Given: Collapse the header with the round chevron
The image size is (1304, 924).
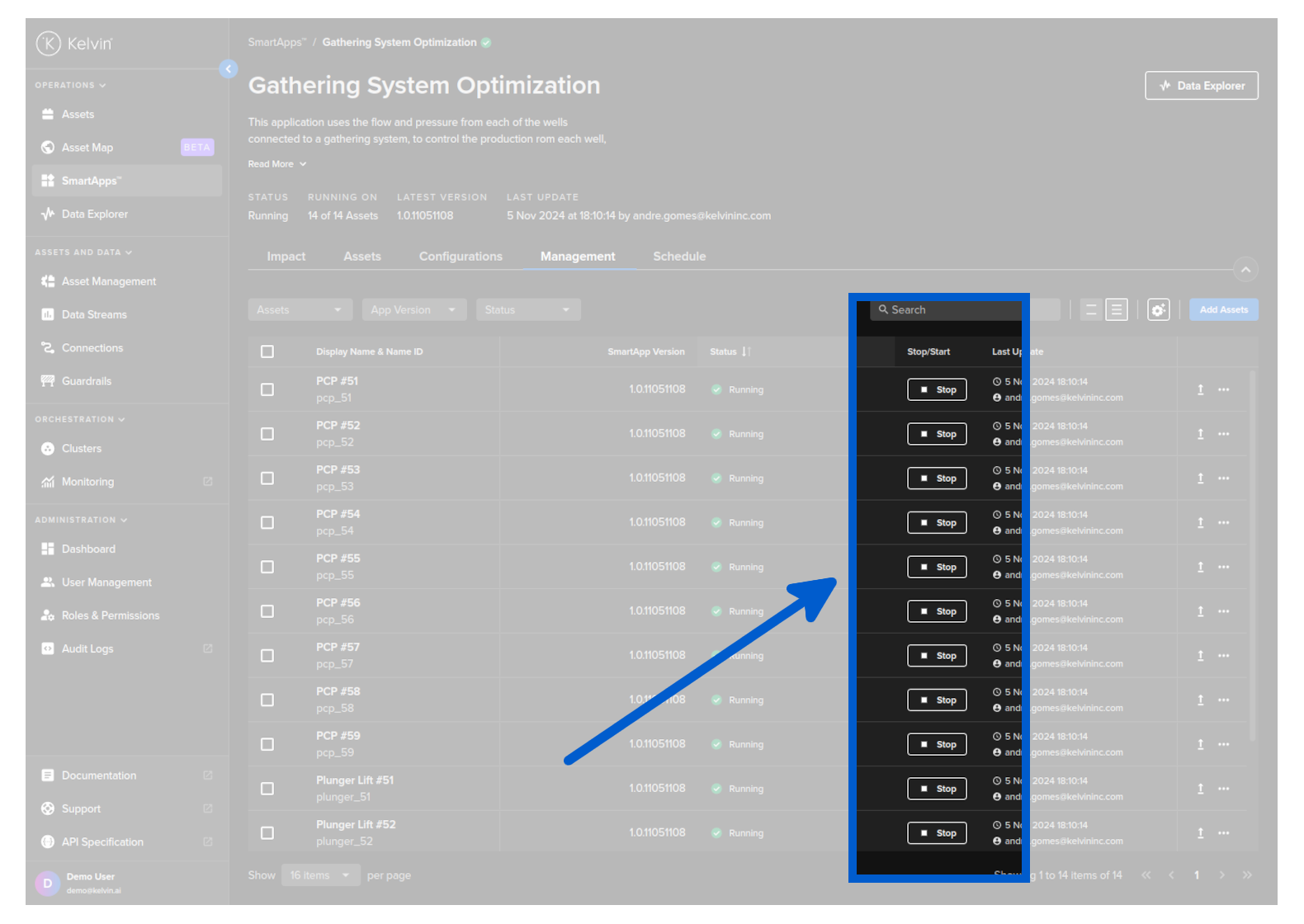Looking at the screenshot, I should tap(1245, 270).
